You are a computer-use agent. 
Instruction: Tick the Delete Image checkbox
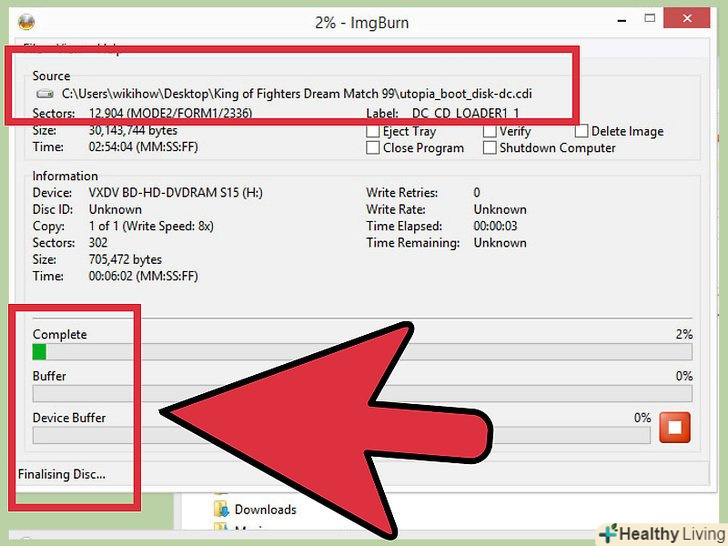point(581,131)
